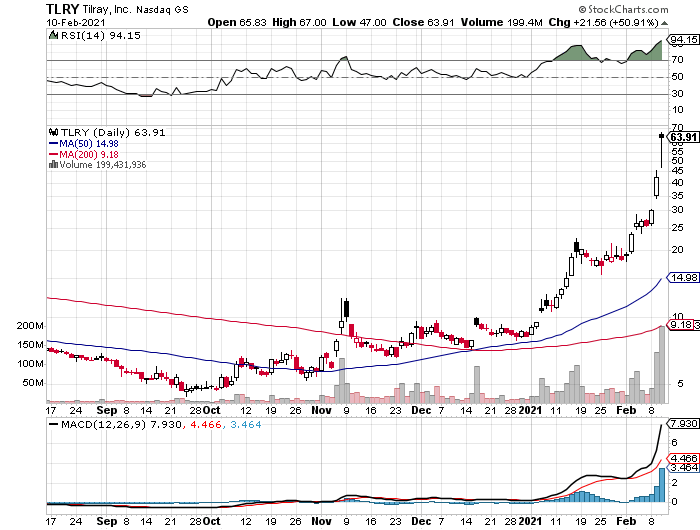700x530 pixels.
Task: Click the RSI mountain icon beside RSI(14)
Action: pyautogui.click(x=53, y=35)
